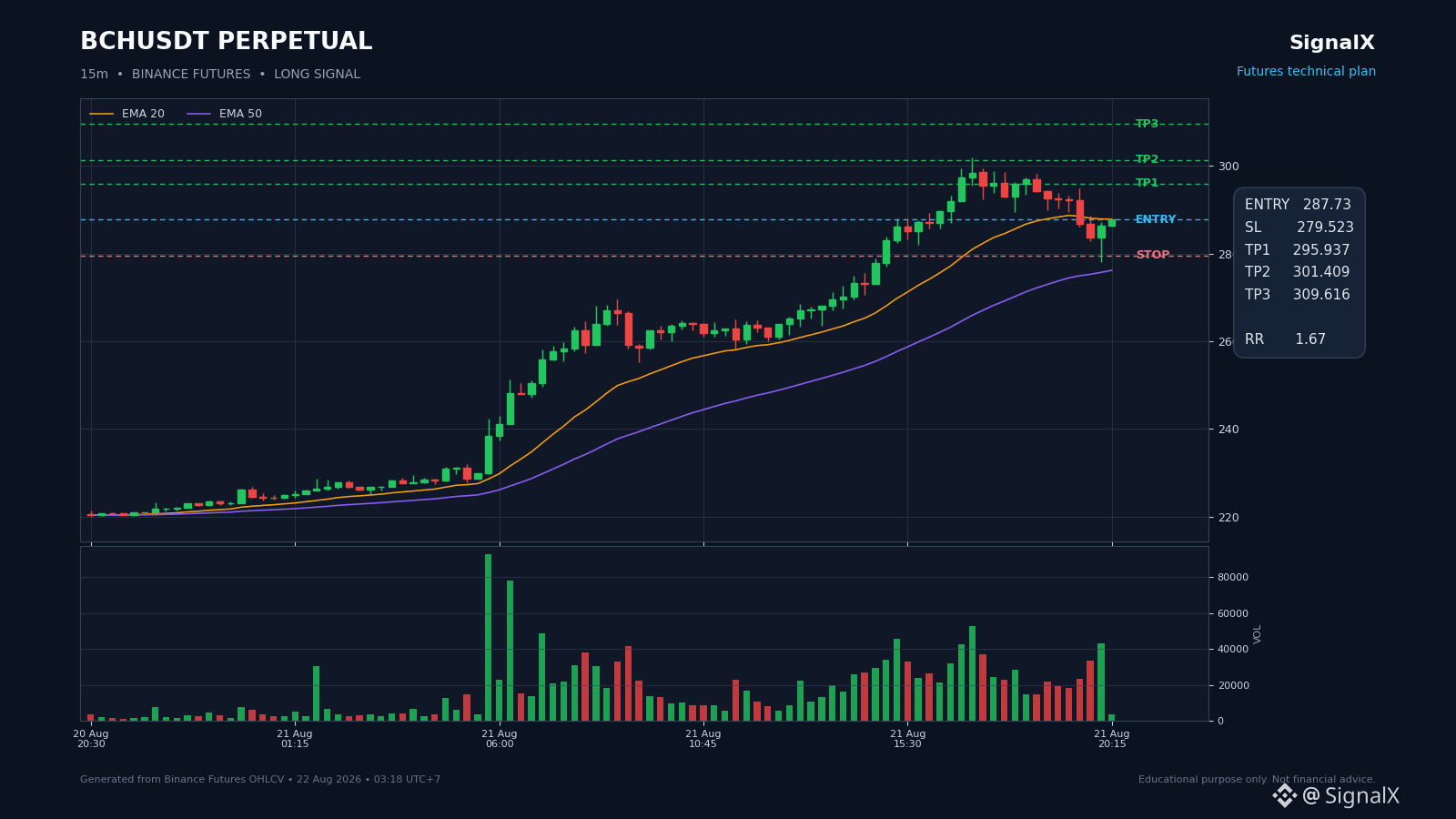1456x819 pixels.
Task: Click the '21 Aug 01:15' time axis label
Action: 295,739
